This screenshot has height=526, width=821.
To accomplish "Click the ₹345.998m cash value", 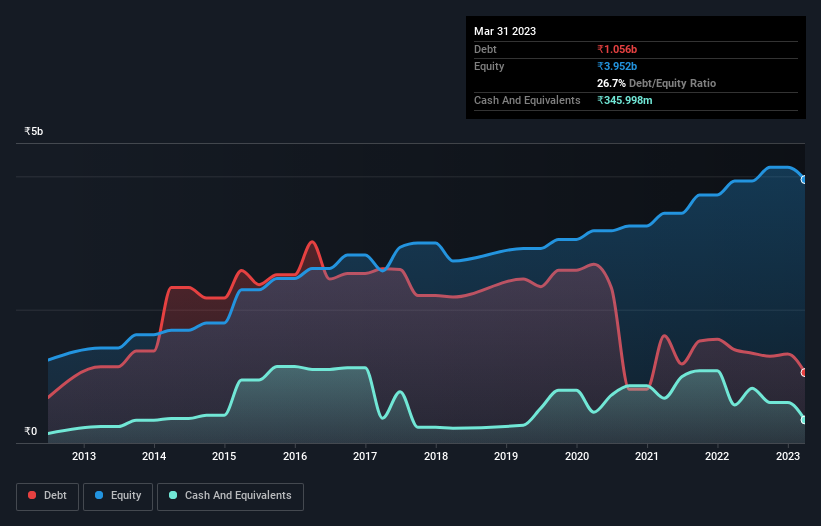I will [x=625, y=100].
